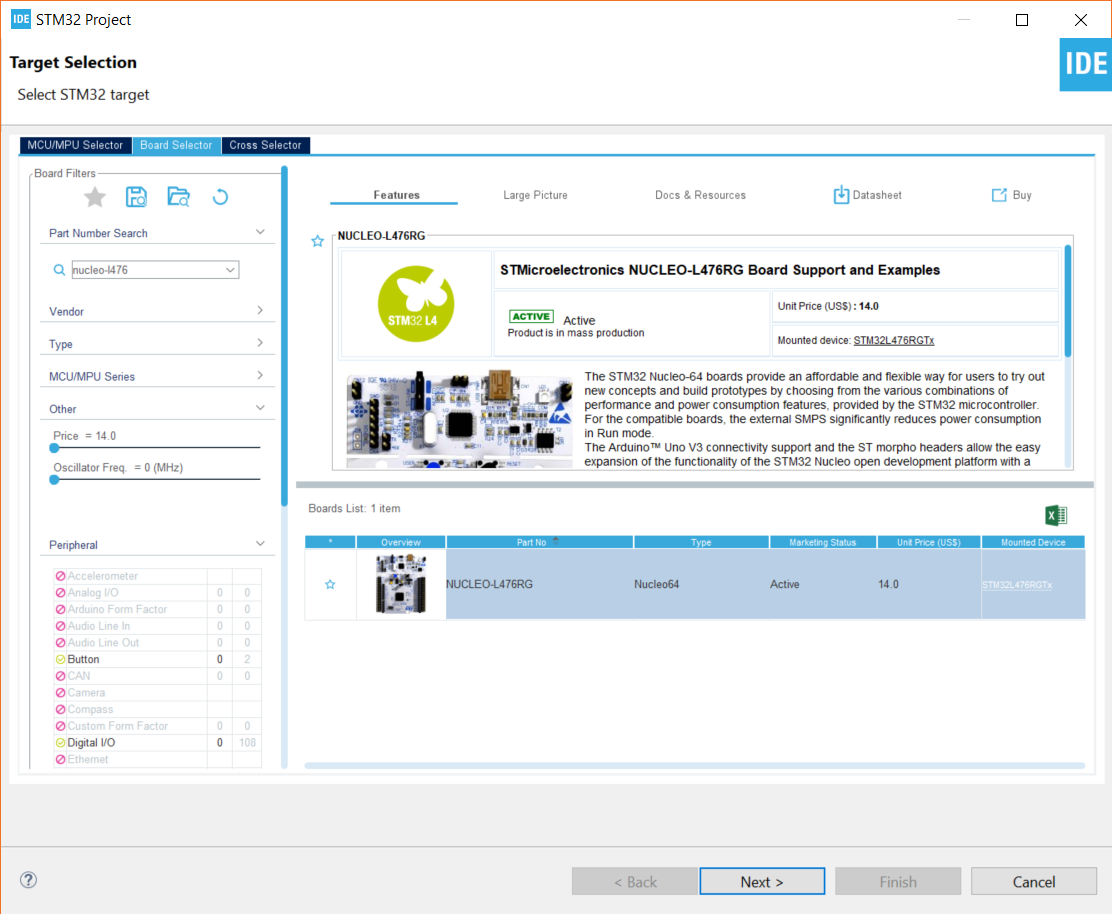Switch to the Cross Selector tab
Screen dimensions: 1112x914
click(265, 144)
